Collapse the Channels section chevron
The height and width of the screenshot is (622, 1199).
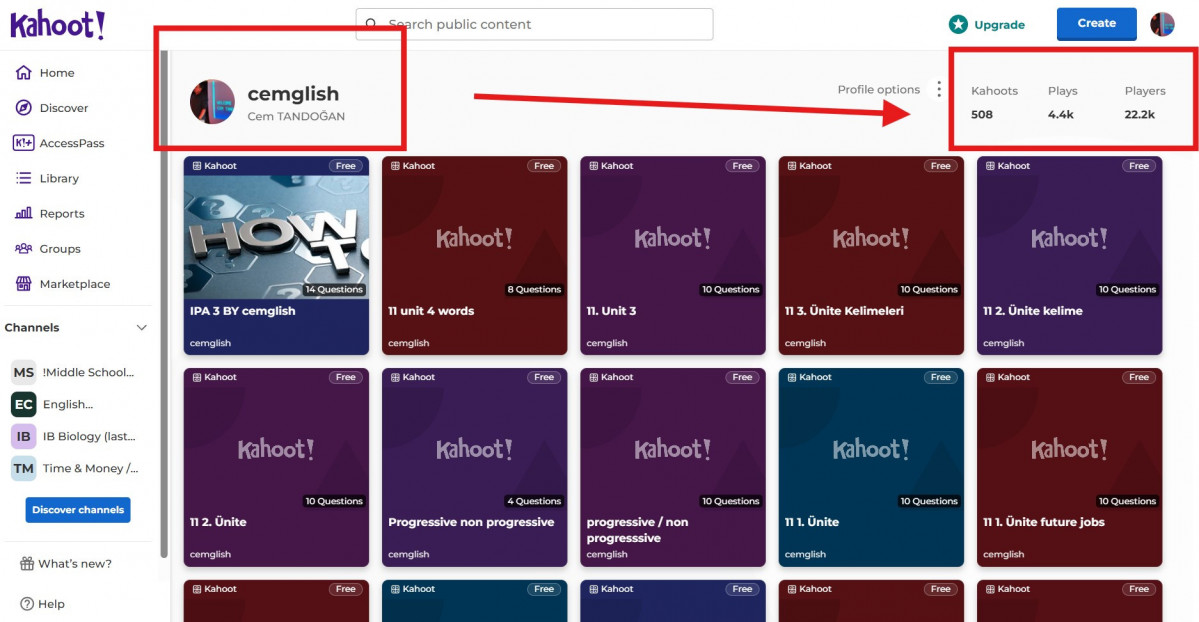point(141,328)
